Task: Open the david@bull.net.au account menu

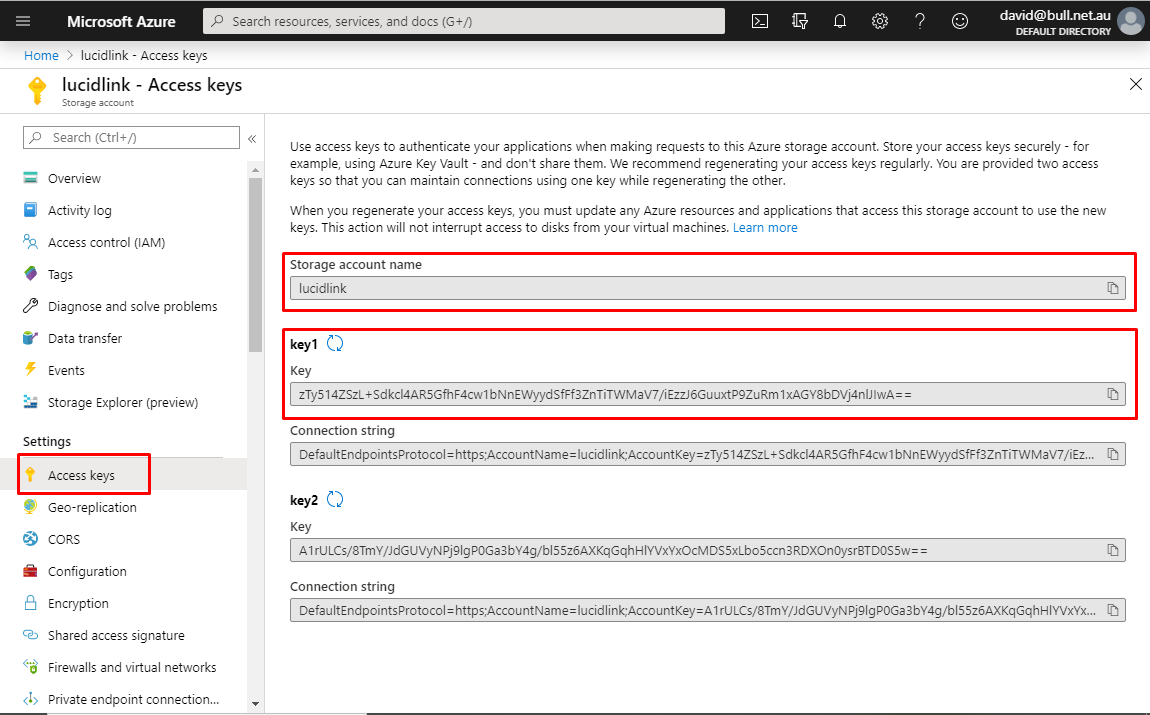Action: pyautogui.click(x=1071, y=21)
